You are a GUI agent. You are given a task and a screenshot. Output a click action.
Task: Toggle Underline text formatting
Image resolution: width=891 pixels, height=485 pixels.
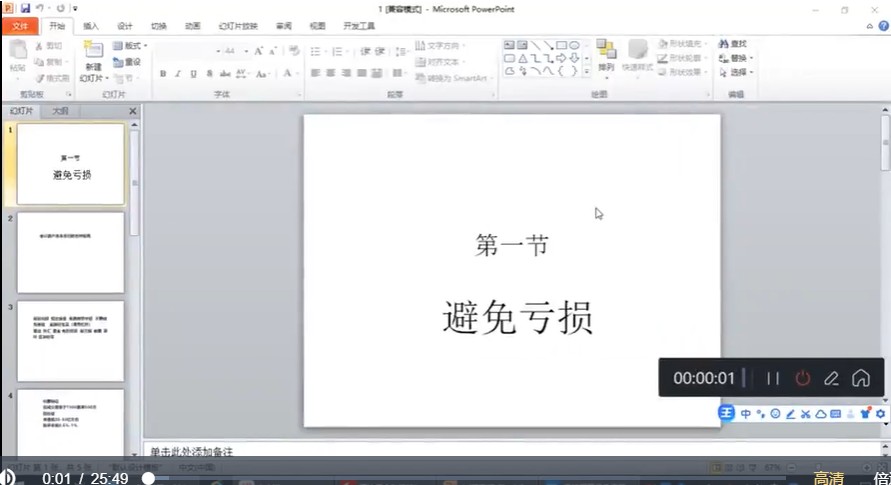coord(192,74)
